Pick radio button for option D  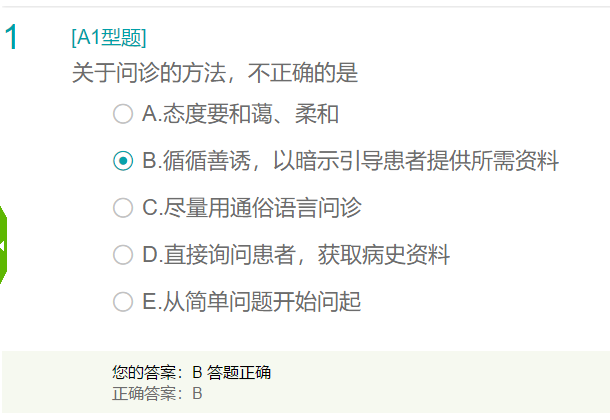(x=123, y=255)
